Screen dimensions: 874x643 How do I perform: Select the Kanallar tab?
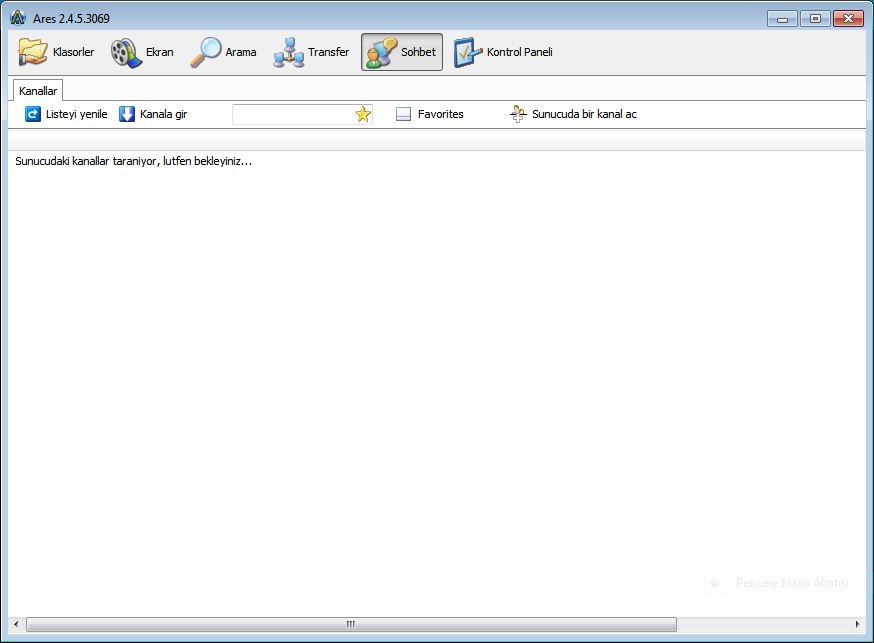pyautogui.click(x=38, y=91)
